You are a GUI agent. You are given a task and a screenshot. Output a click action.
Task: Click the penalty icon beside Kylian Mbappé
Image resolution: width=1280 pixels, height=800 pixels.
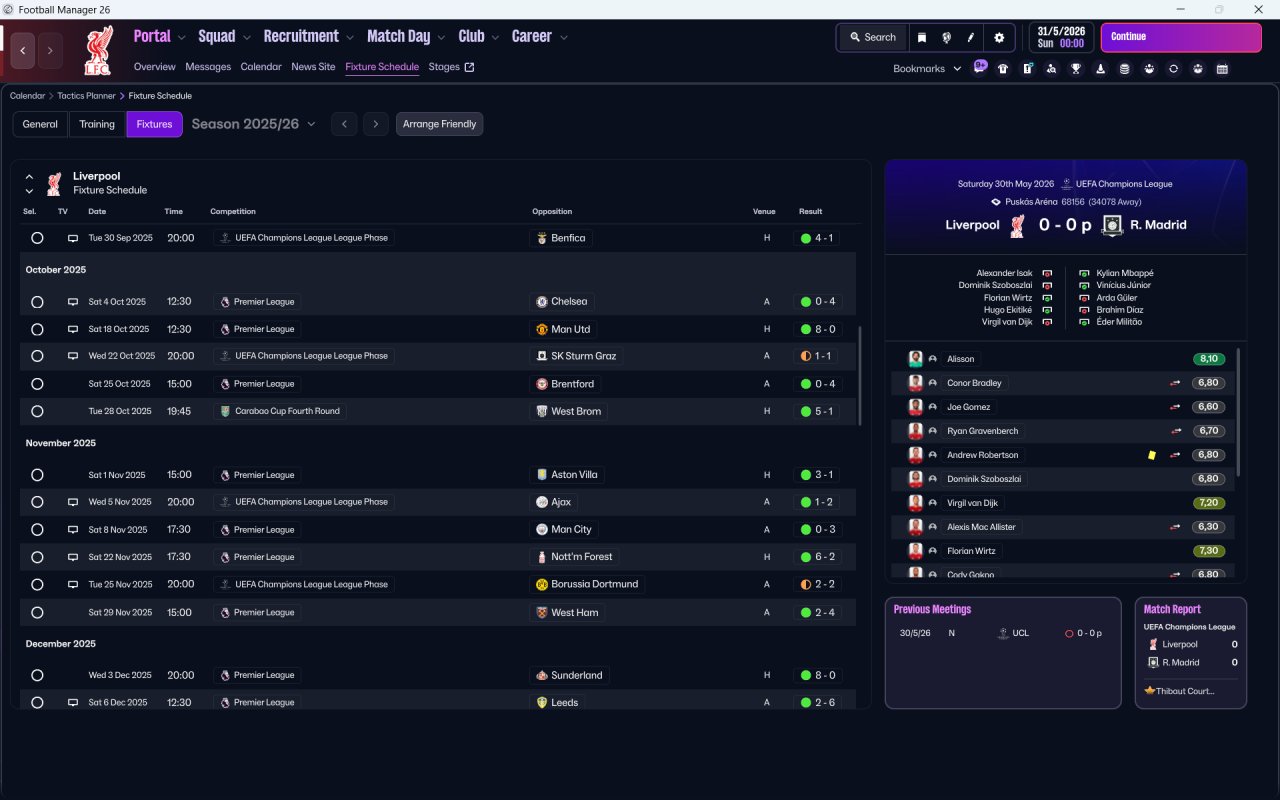(x=1084, y=273)
